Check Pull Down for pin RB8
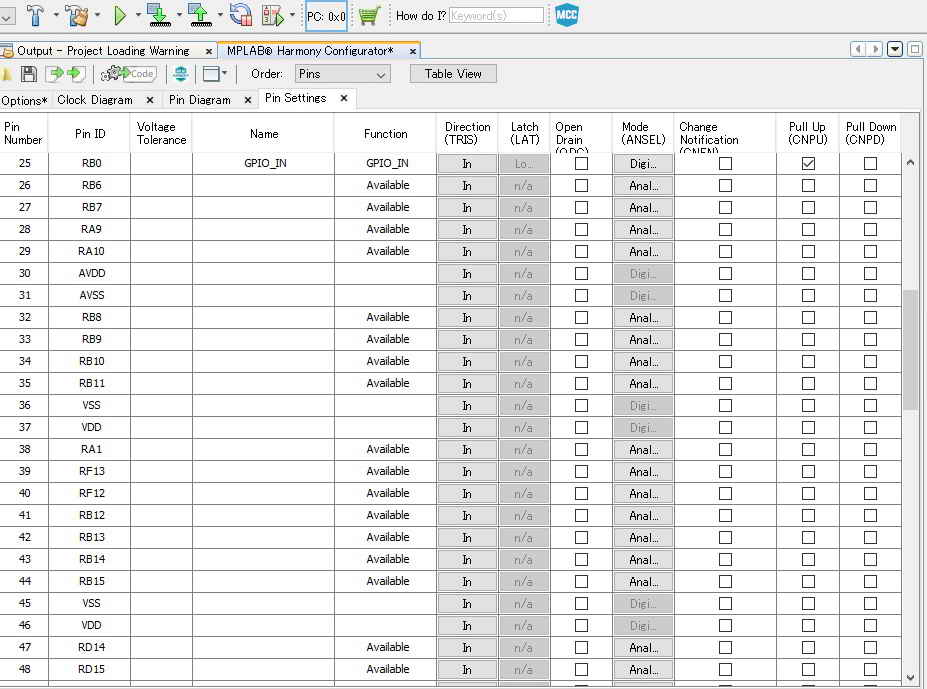 (870, 318)
